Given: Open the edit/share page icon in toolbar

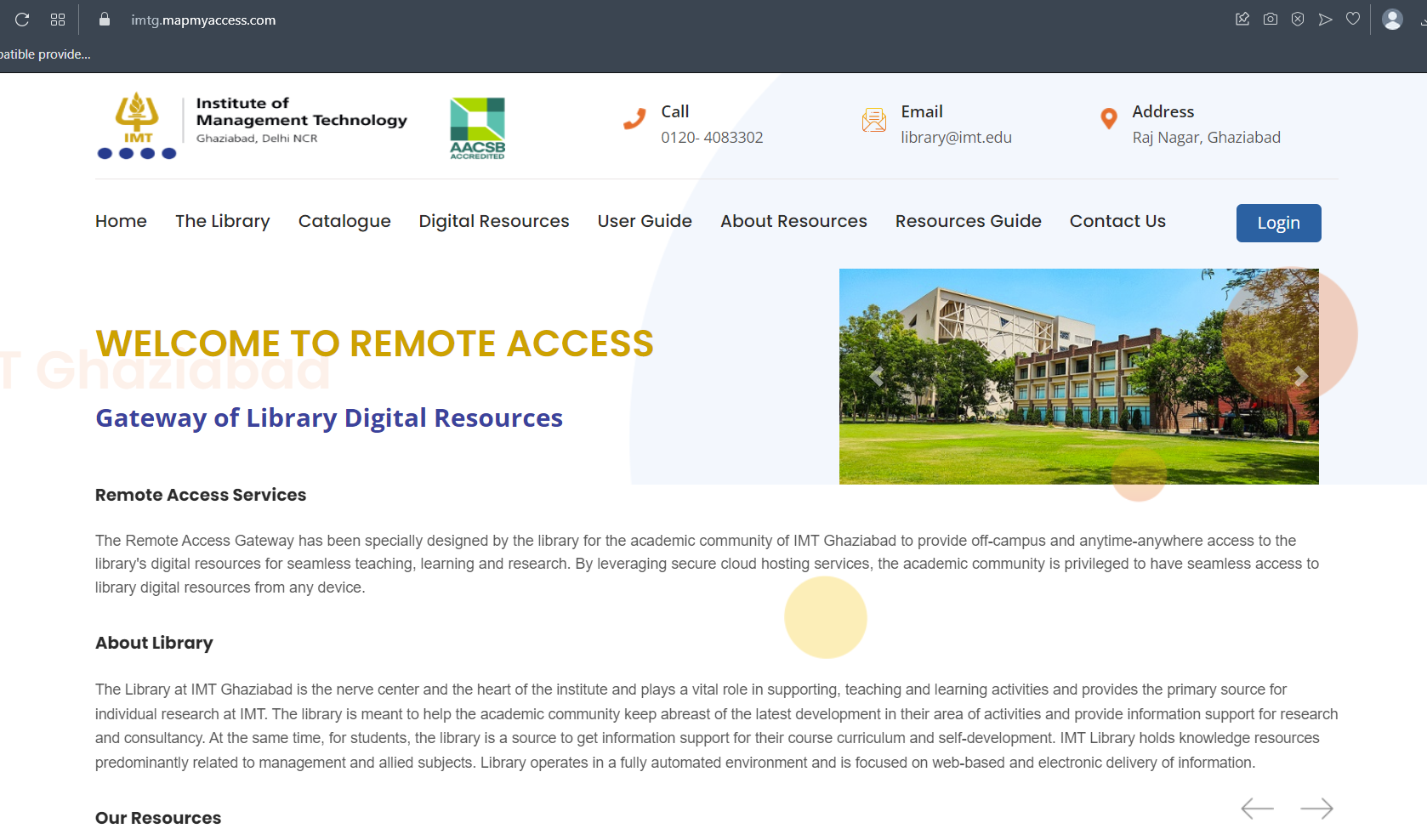Looking at the screenshot, I should coord(1242,19).
